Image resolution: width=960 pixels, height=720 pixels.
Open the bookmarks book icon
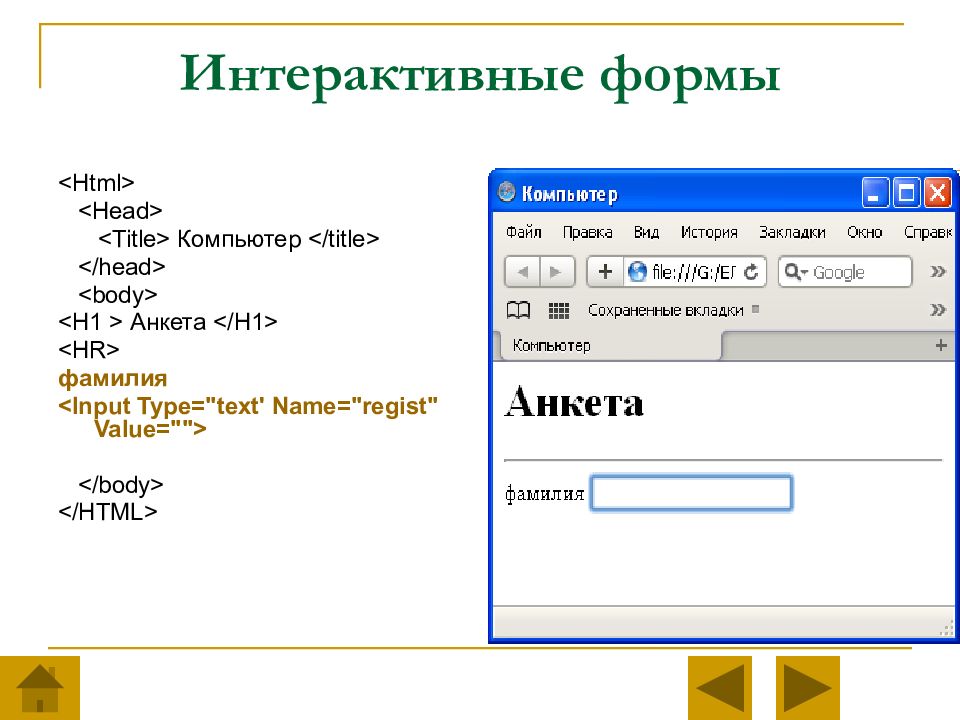518,310
